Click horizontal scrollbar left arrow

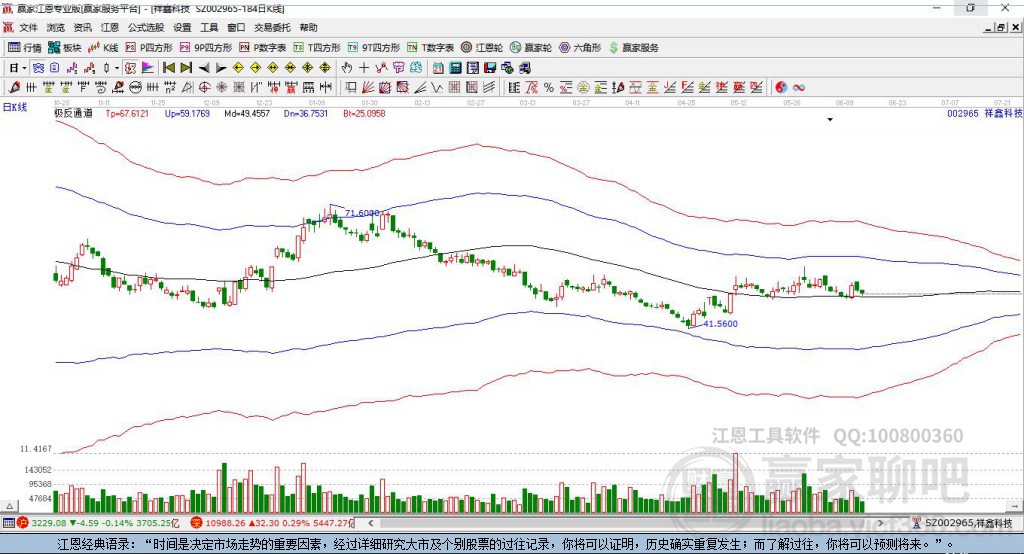point(371,523)
